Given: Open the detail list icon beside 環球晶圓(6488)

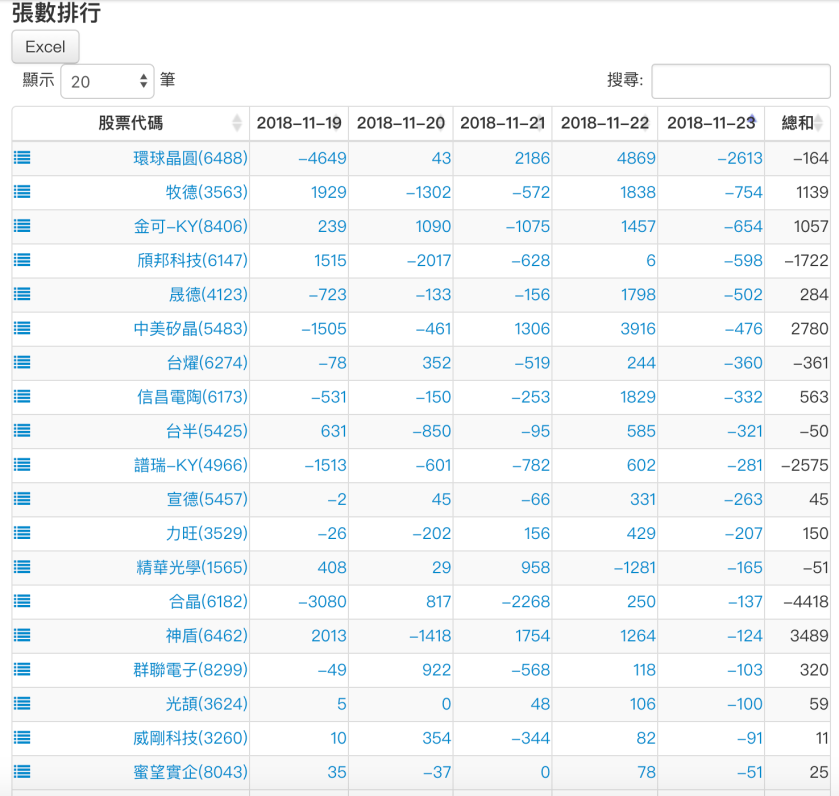Looking at the screenshot, I should tap(21, 158).
